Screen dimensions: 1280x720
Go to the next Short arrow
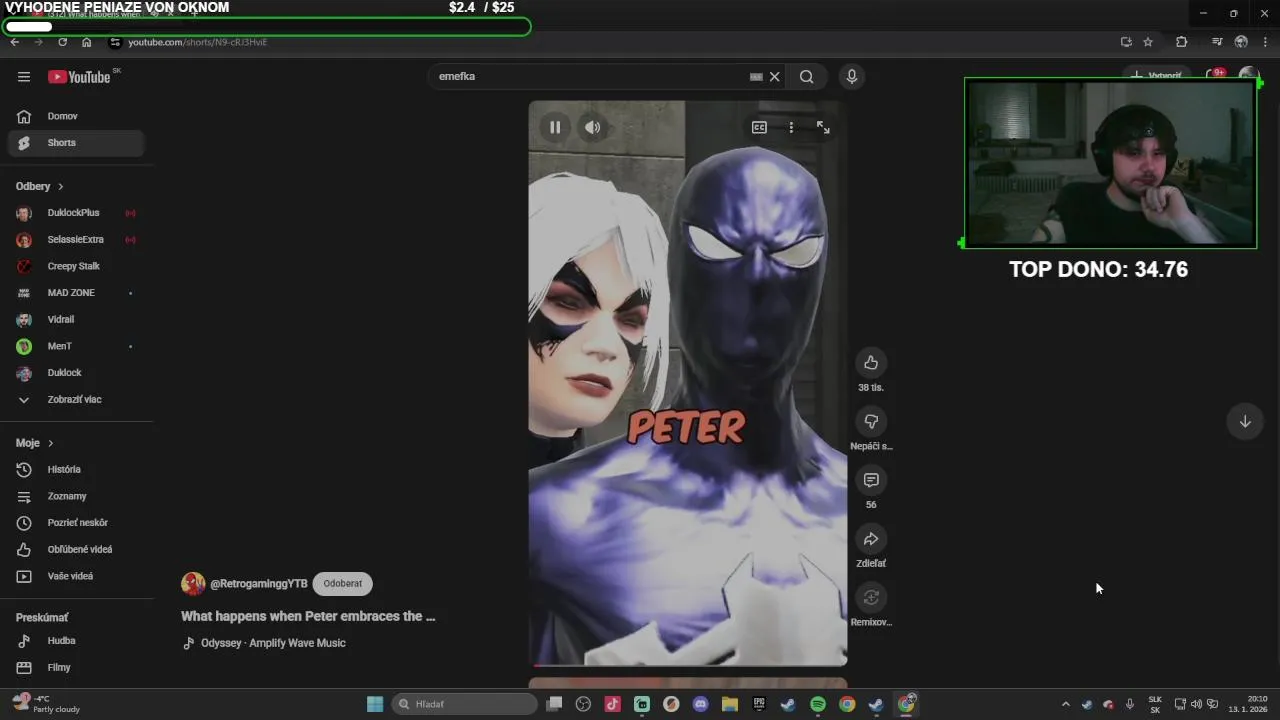[1245, 421]
